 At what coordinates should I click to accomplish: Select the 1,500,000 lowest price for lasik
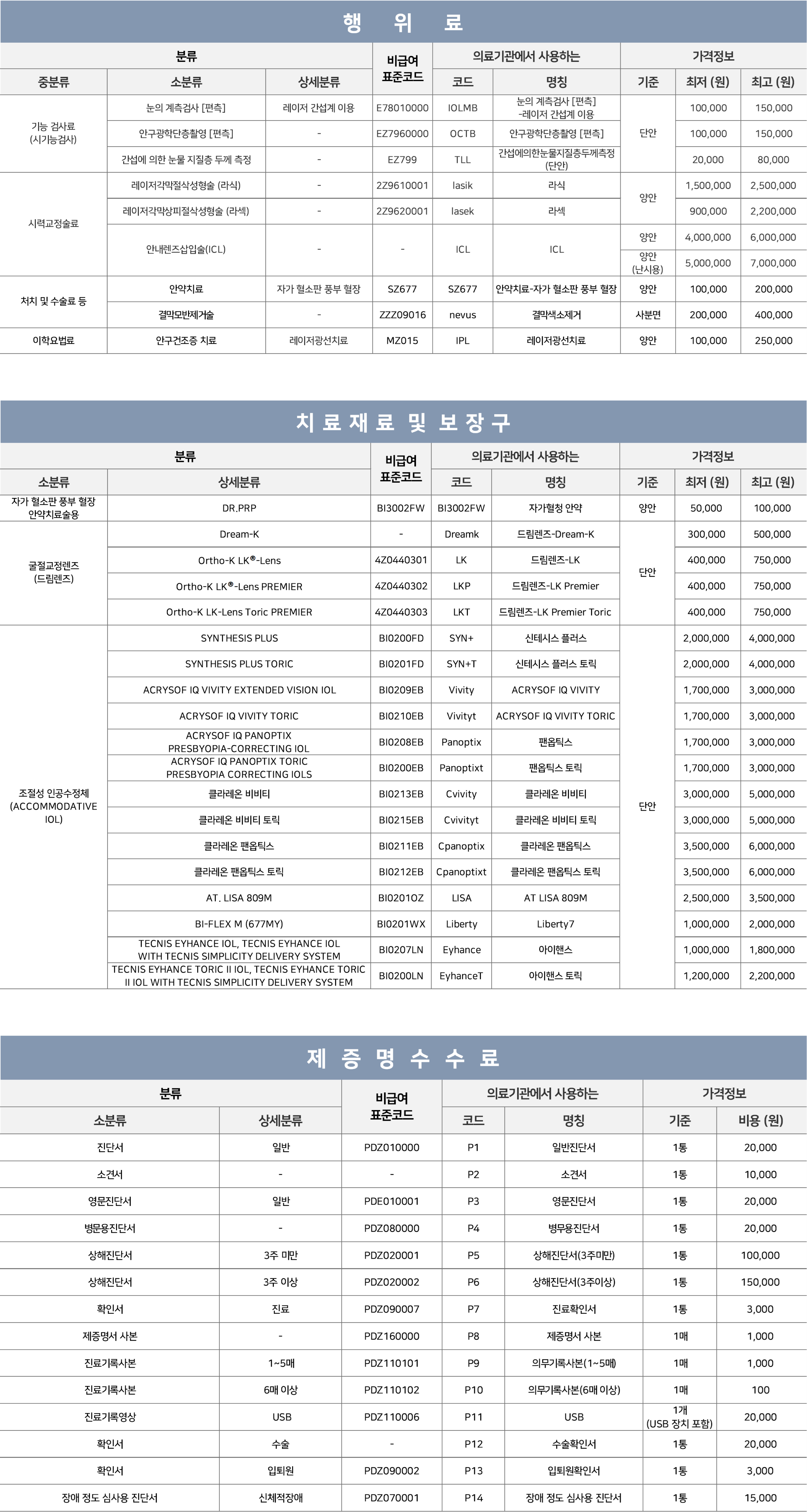pos(708,186)
